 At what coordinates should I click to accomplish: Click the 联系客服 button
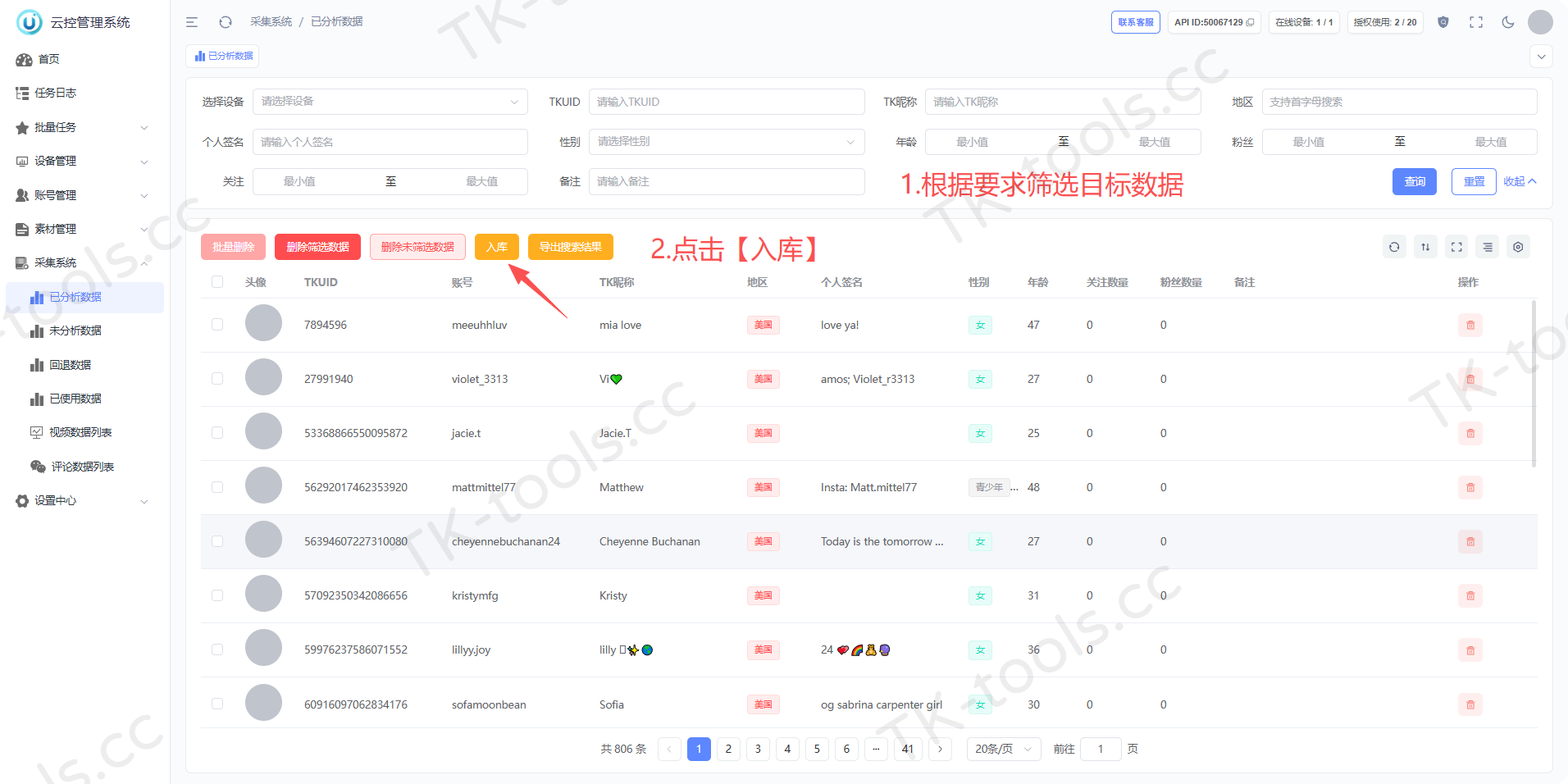tap(1136, 22)
